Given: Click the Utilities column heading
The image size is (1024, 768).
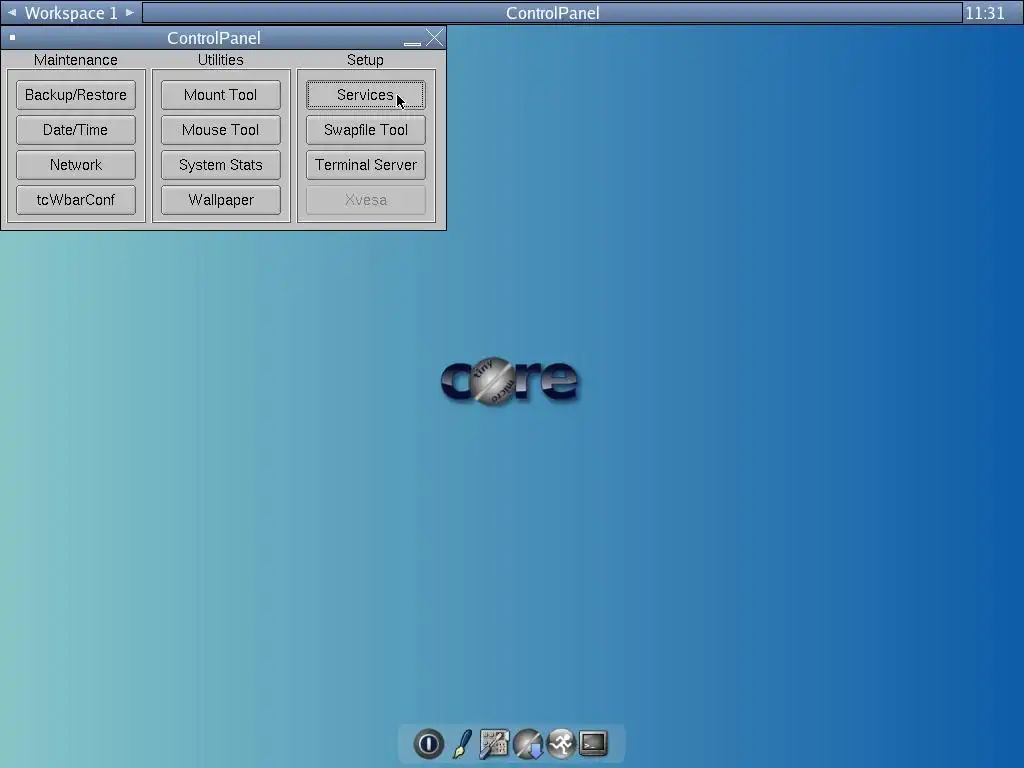Looking at the screenshot, I should pos(221,59).
